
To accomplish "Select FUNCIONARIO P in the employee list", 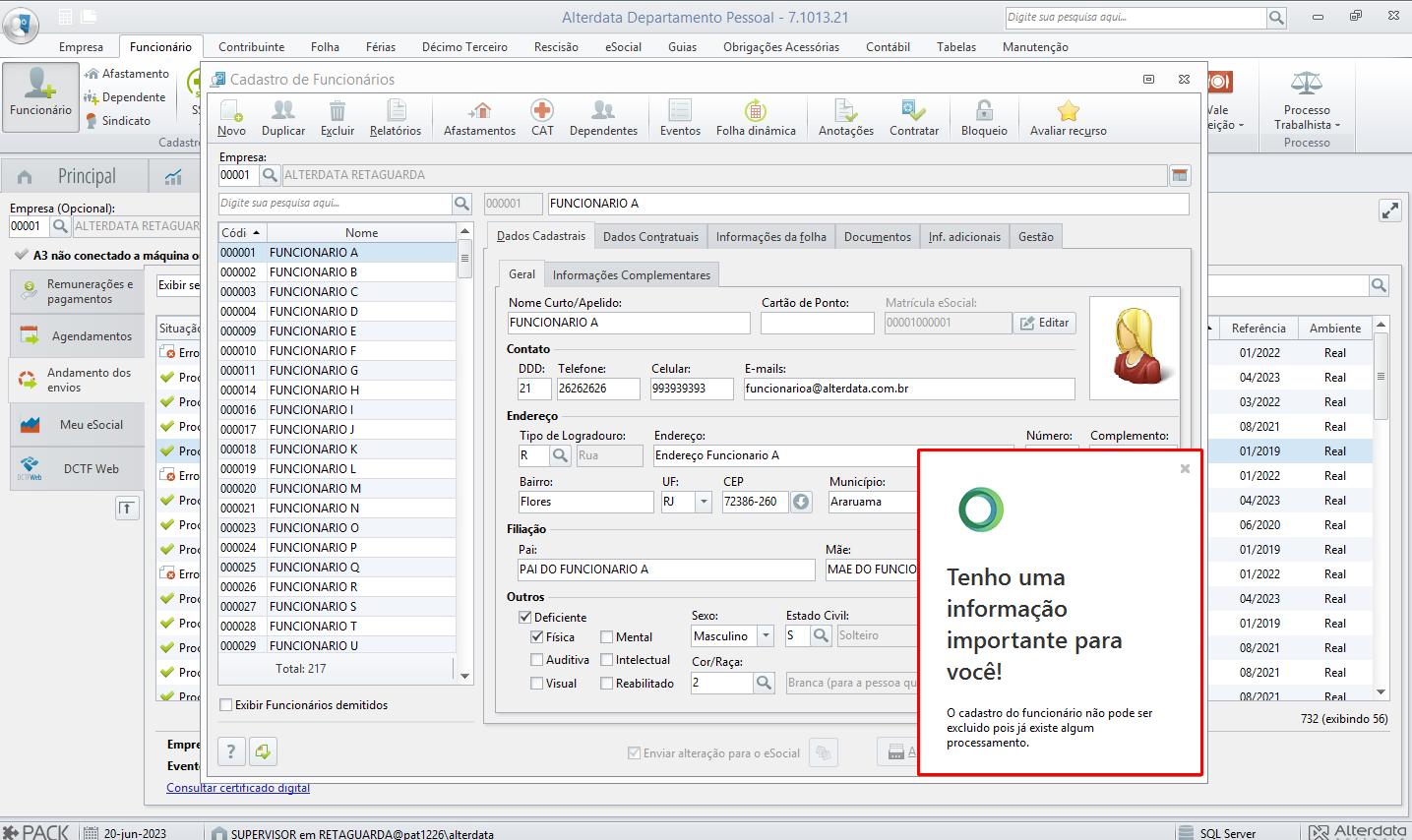I will [x=337, y=548].
